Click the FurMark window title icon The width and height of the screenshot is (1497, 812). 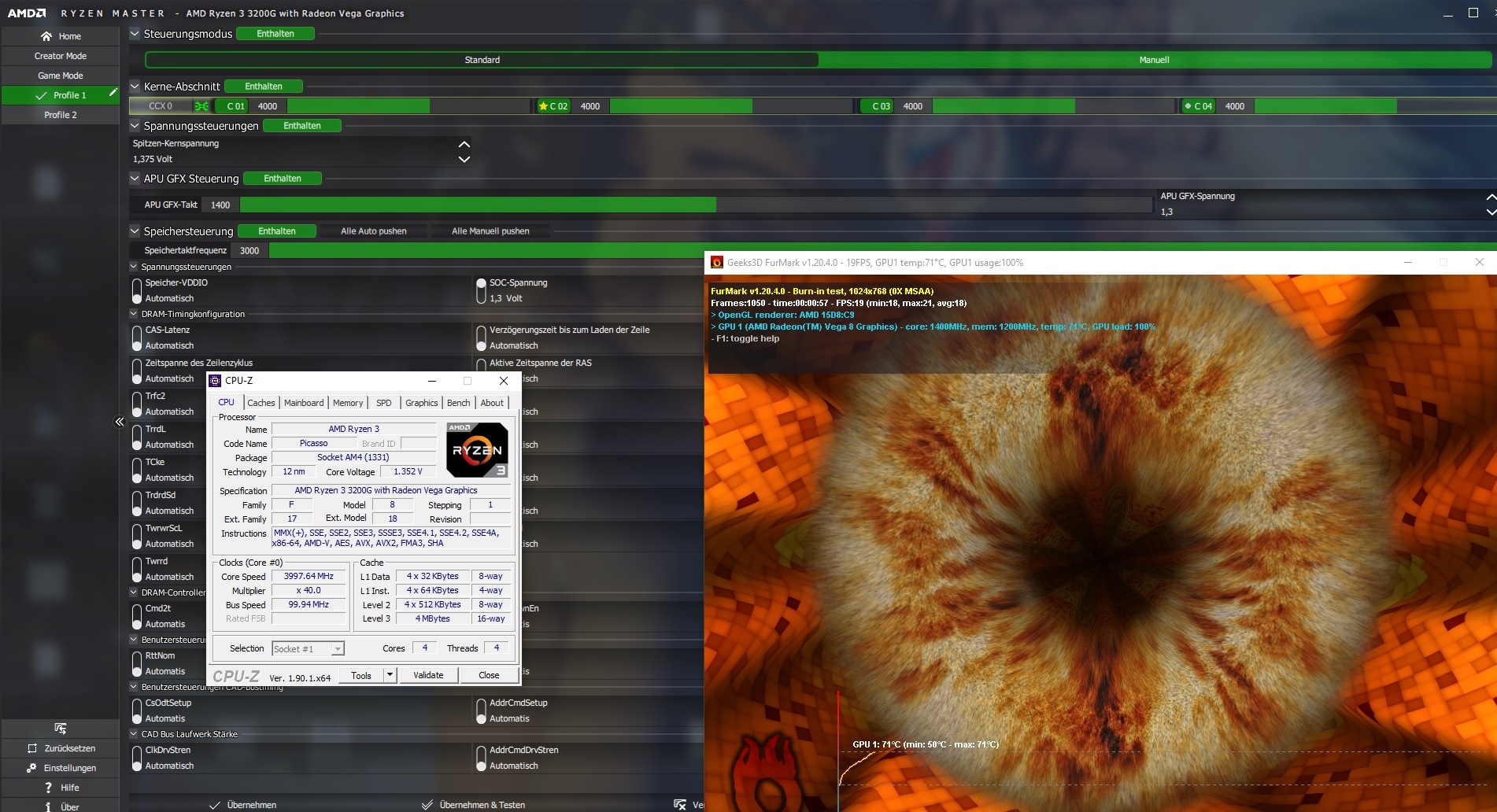(716, 262)
